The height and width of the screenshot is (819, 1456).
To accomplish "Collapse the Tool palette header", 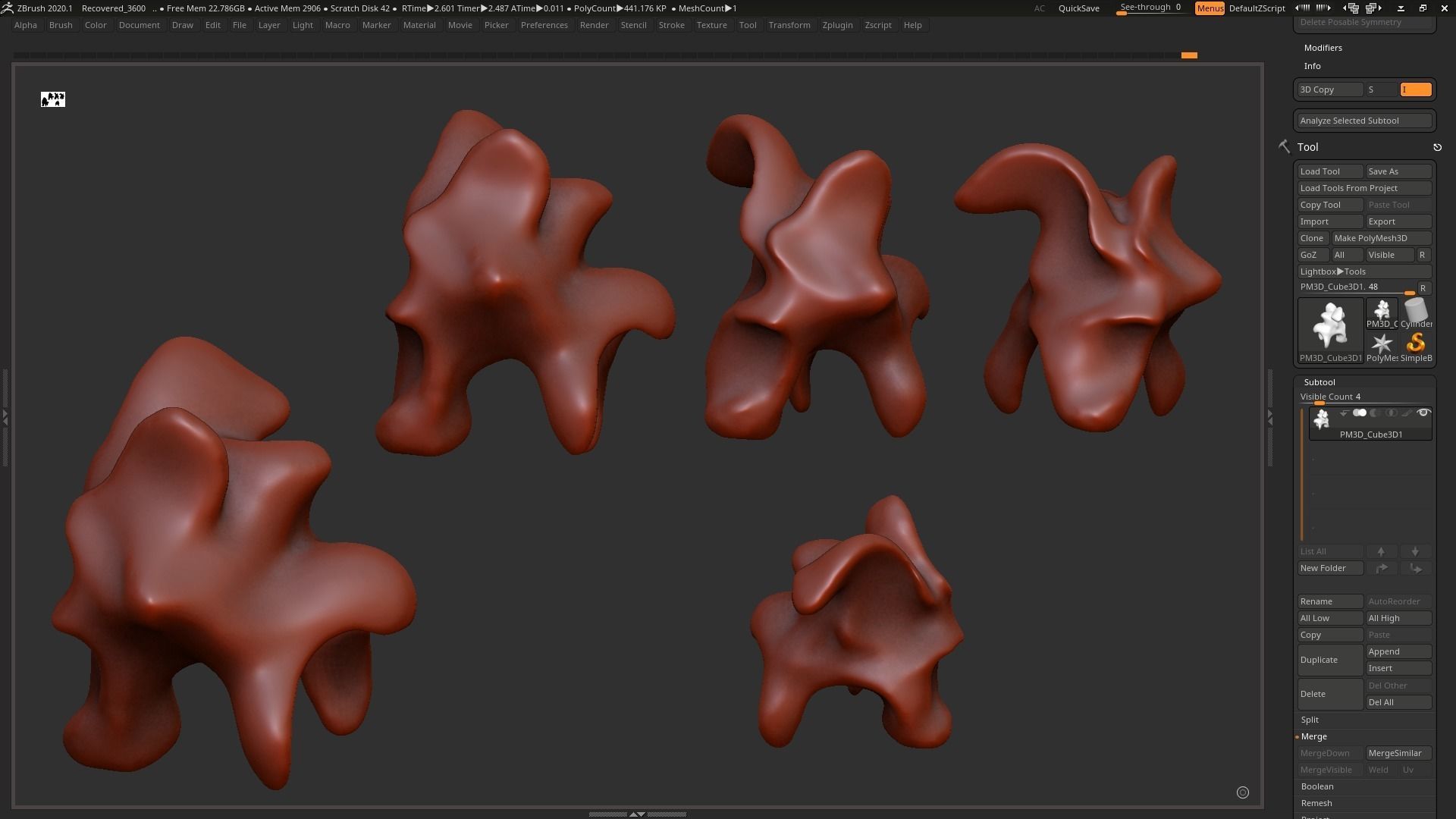I will coord(1308,147).
